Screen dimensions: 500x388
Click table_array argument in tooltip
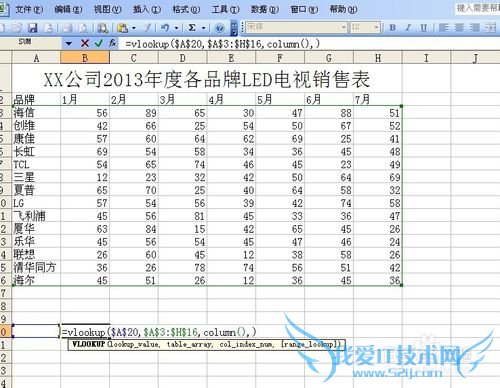point(190,344)
